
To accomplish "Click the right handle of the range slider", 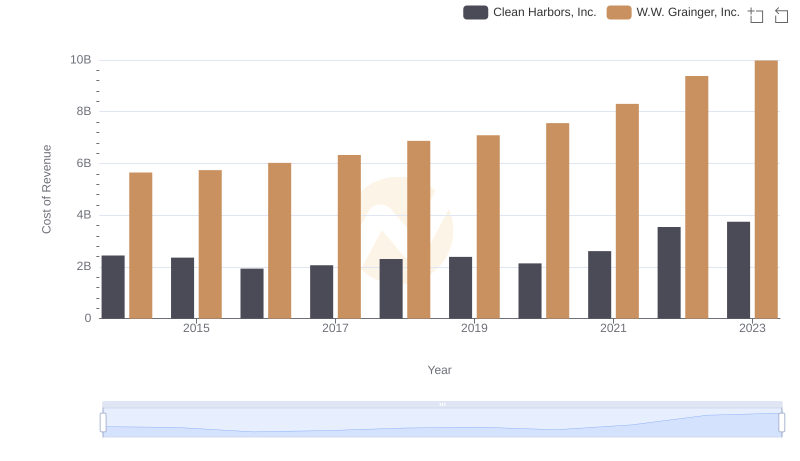I will click(782, 423).
